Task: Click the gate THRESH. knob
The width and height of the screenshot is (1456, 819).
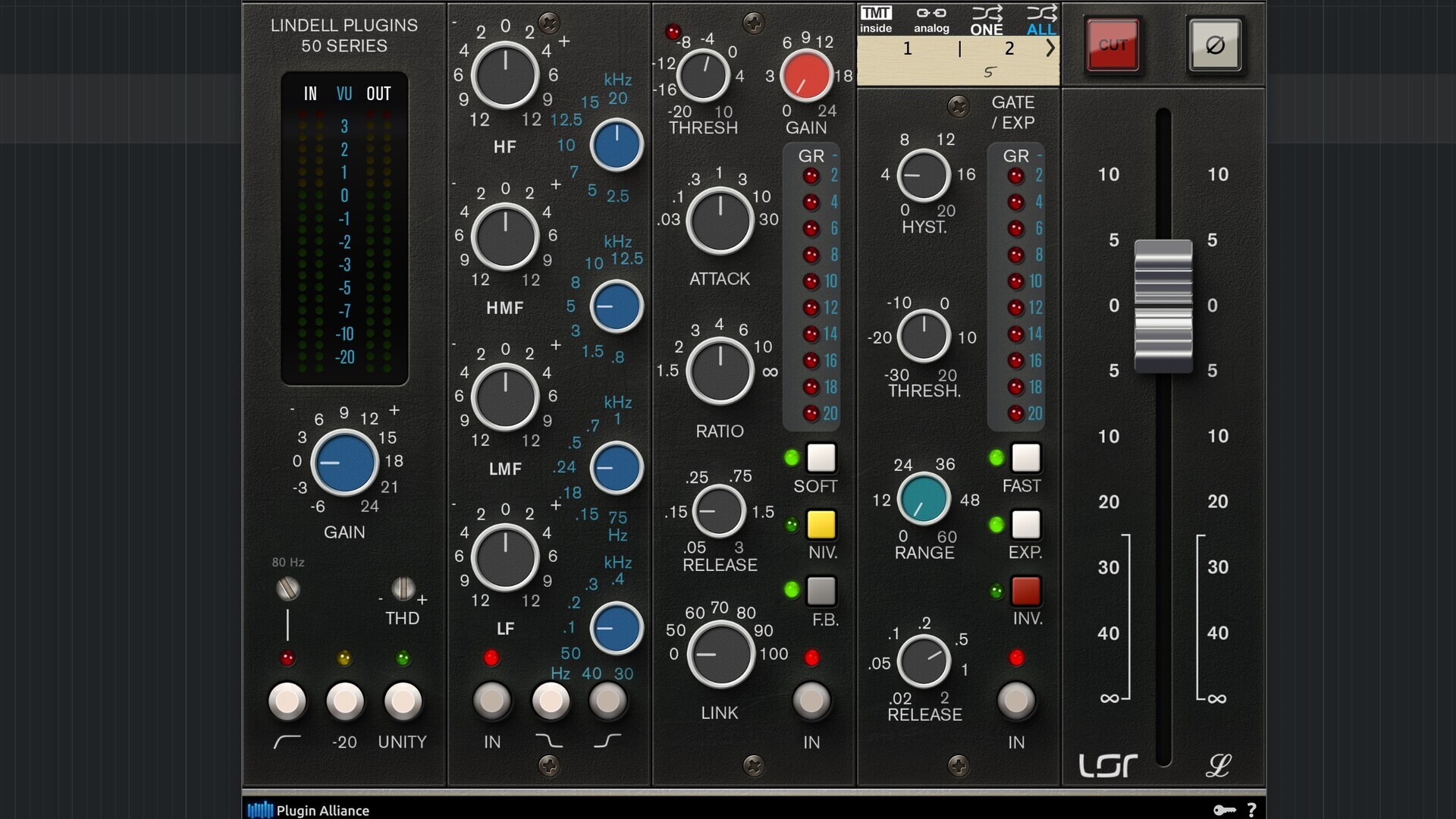Action: pyautogui.click(x=924, y=336)
